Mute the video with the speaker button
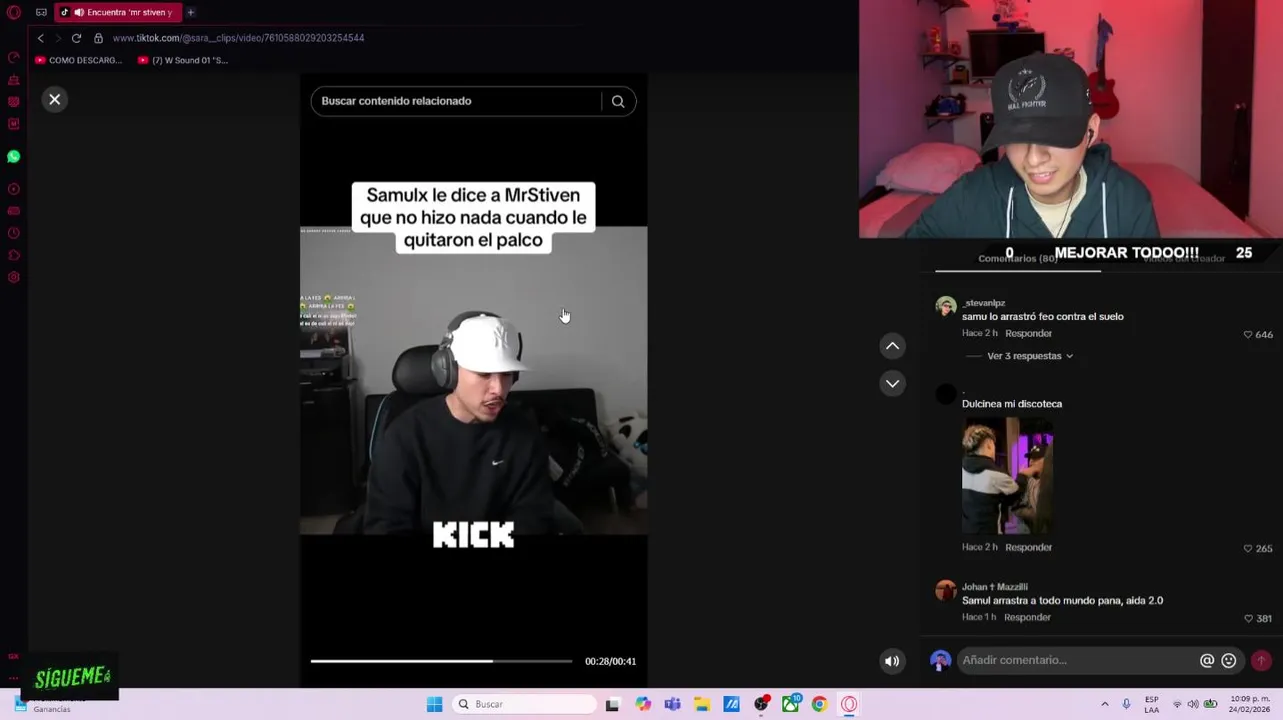This screenshot has height=720, width=1283. pyautogui.click(x=892, y=661)
